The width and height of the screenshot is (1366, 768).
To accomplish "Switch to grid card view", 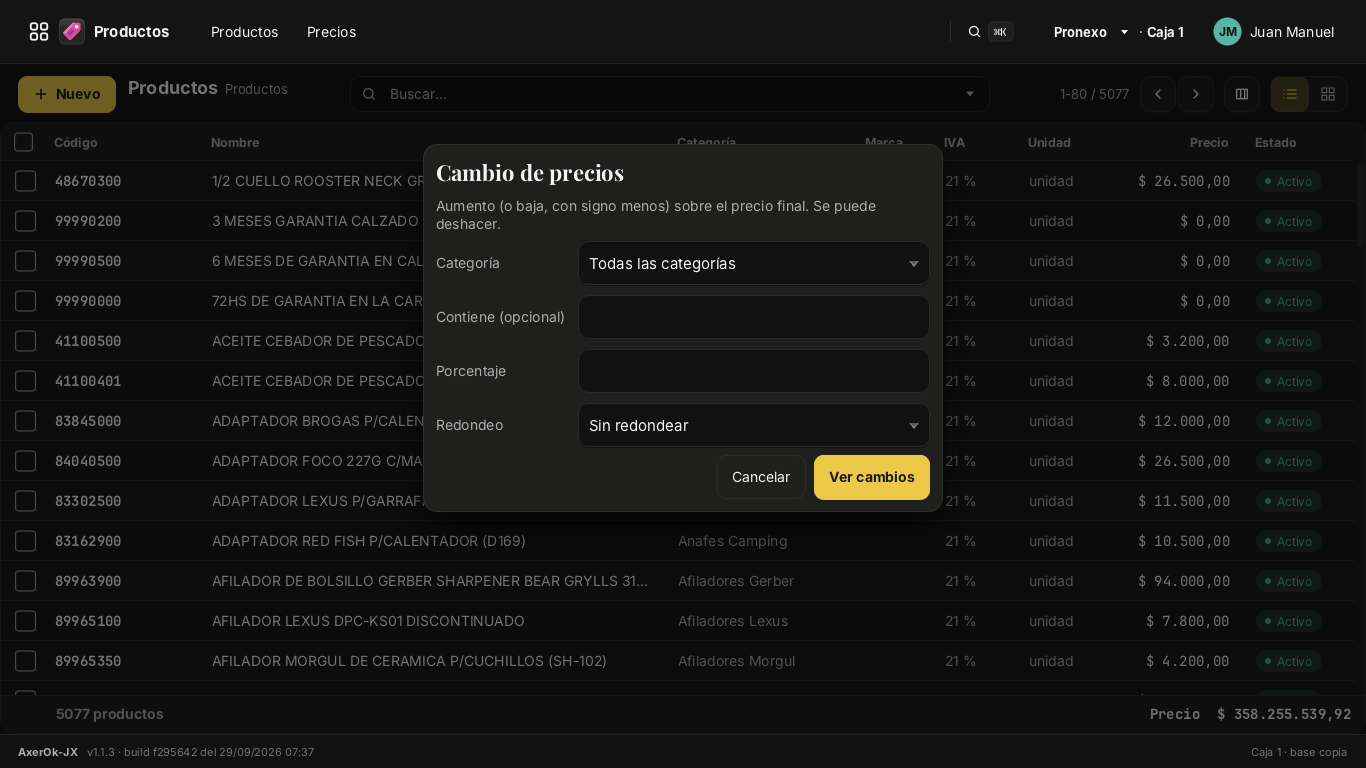I will click(x=1328, y=94).
